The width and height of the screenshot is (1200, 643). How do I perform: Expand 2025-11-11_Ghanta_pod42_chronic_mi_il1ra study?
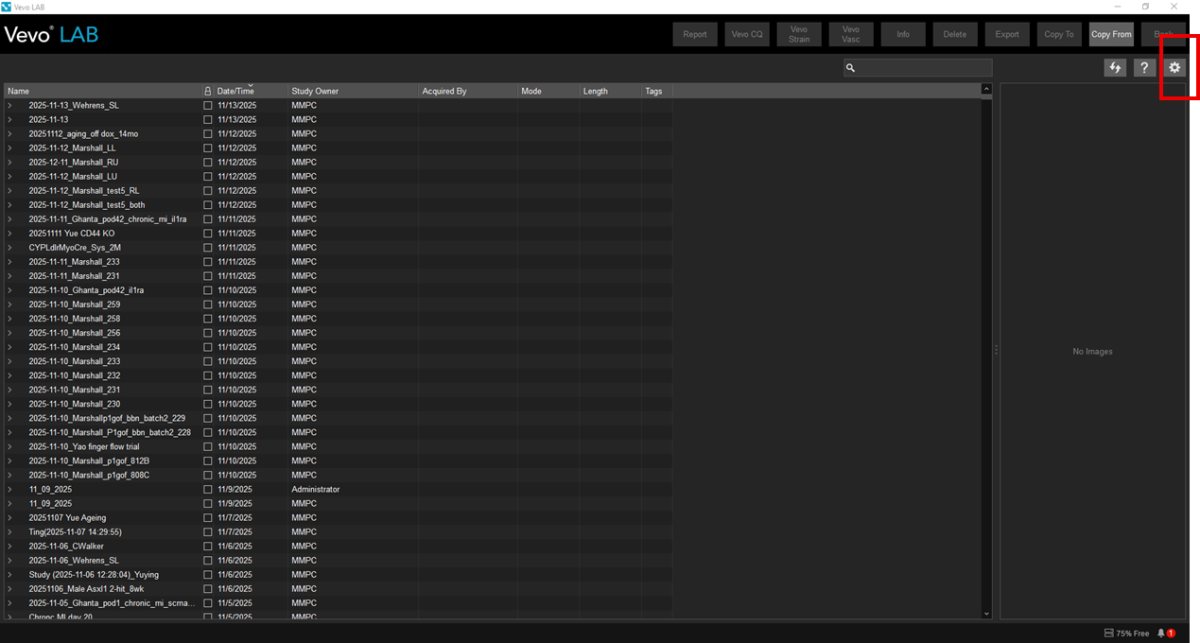[10, 219]
